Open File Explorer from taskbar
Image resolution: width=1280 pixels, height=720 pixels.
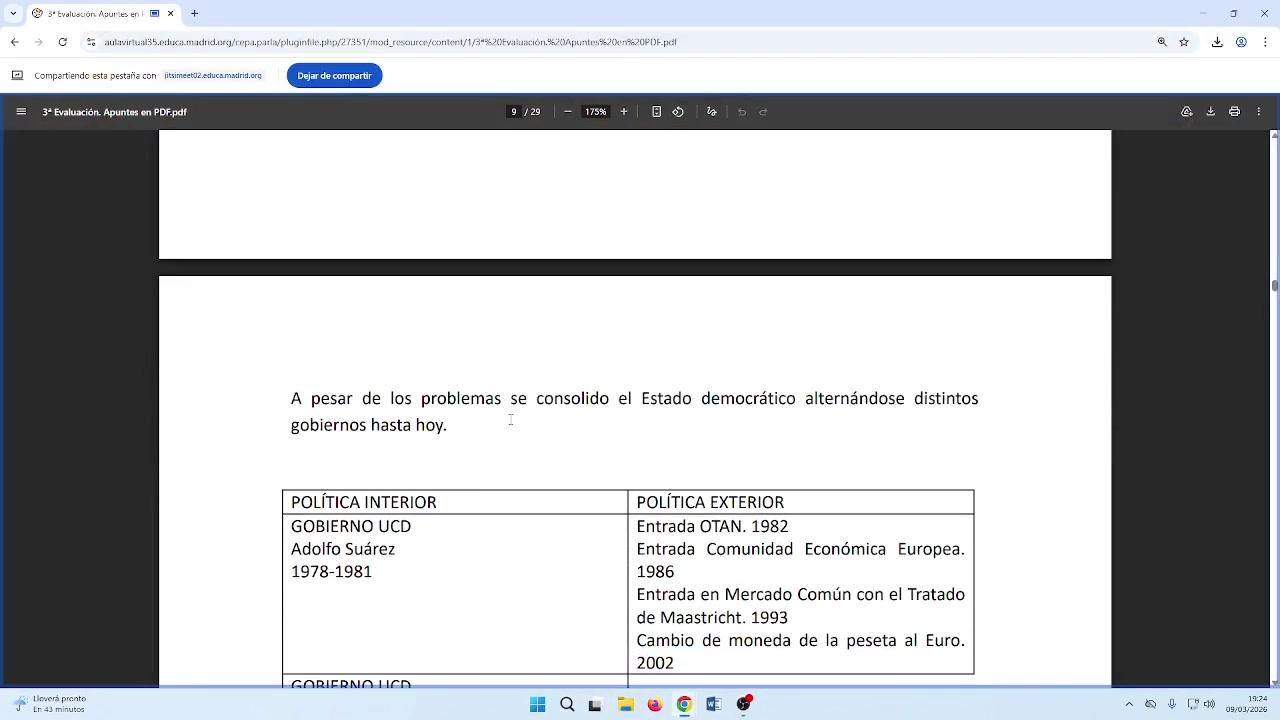pyautogui.click(x=625, y=704)
